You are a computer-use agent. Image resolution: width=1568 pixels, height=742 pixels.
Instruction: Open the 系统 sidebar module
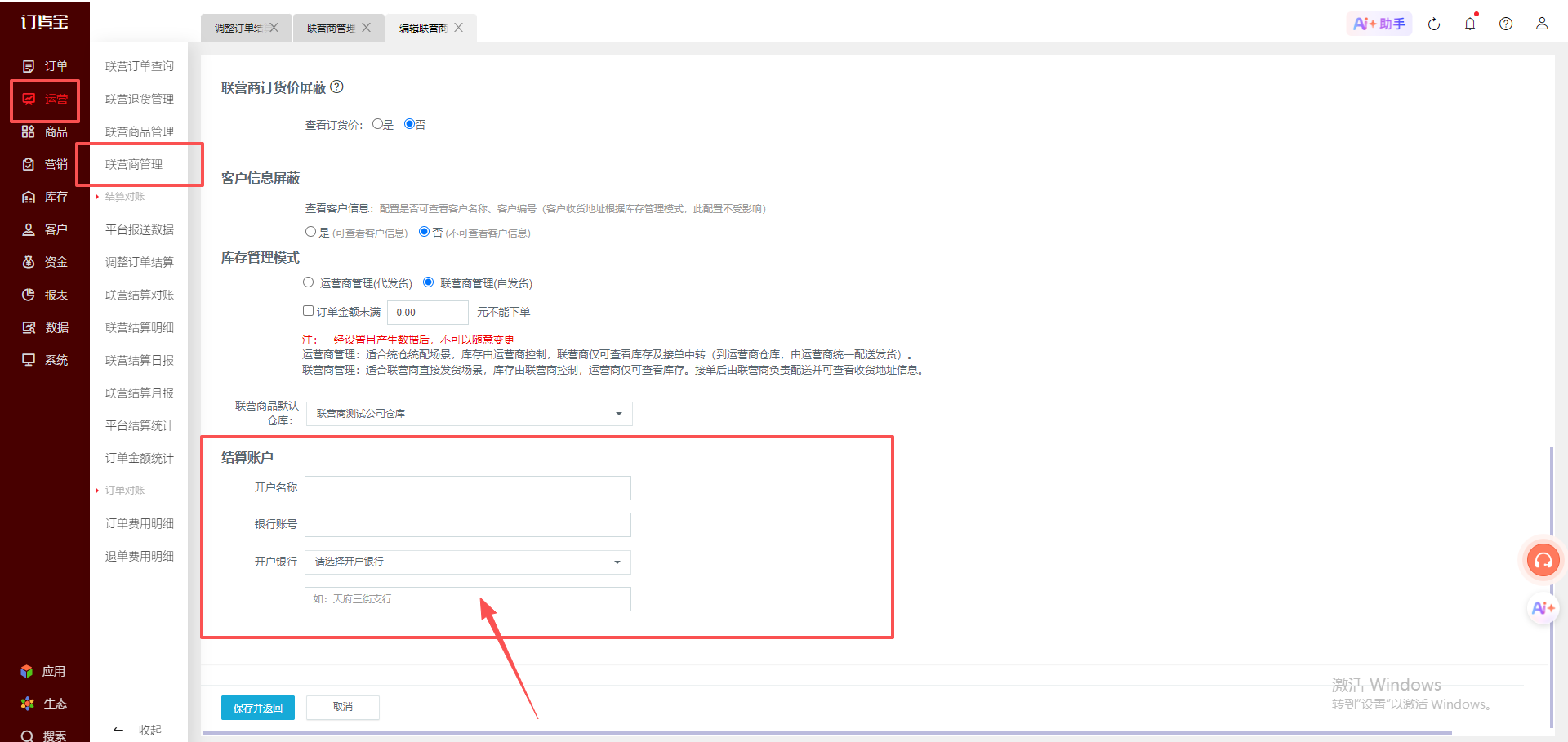(x=45, y=360)
